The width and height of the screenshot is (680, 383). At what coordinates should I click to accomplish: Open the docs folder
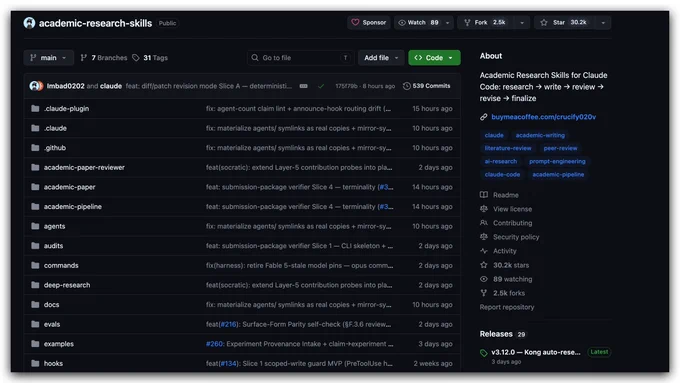51,304
